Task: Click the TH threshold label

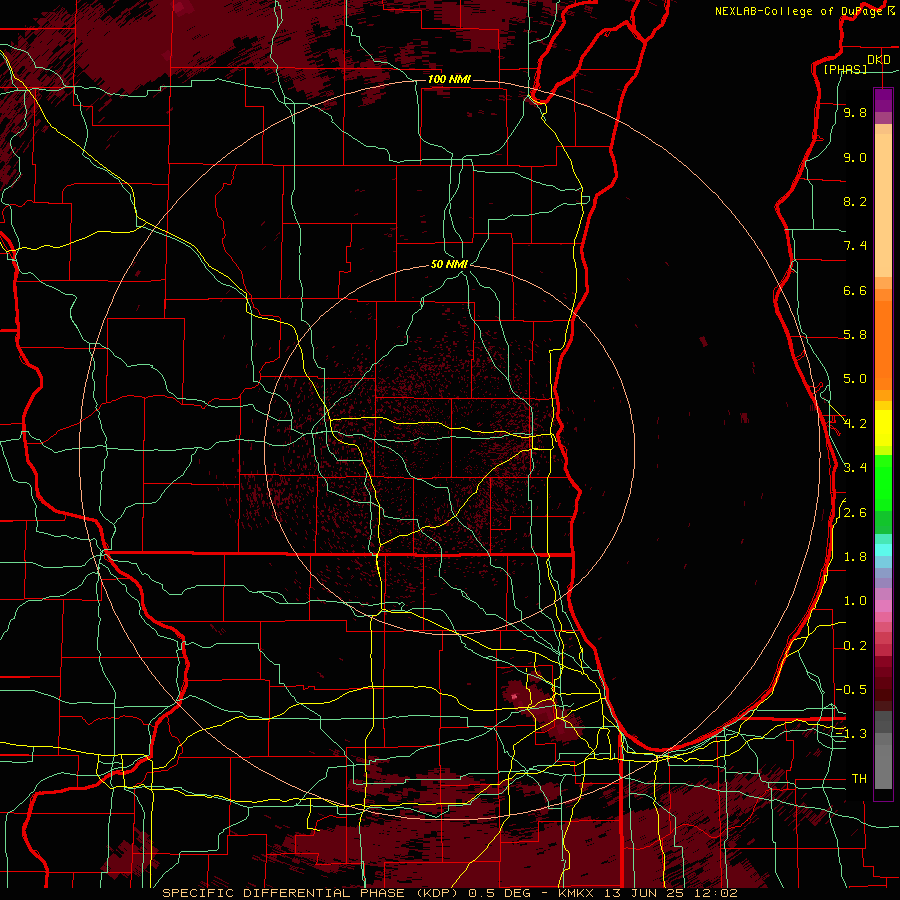Action: pyautogui.click(x=859, y=779)
